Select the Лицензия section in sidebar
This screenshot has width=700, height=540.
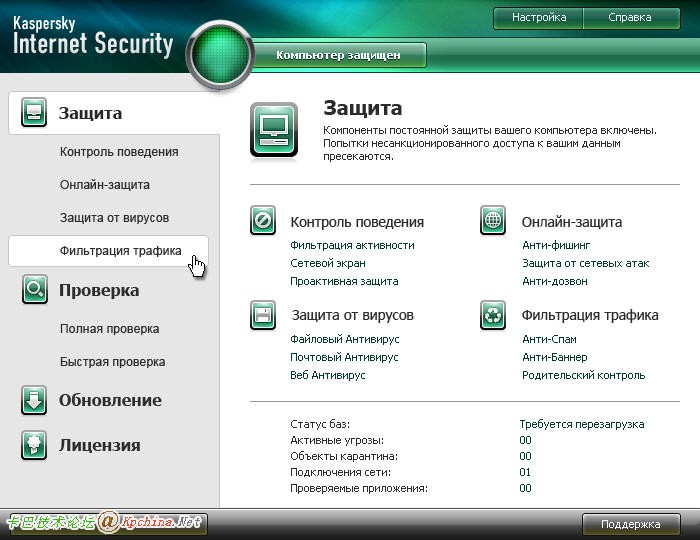coord(100,445)
